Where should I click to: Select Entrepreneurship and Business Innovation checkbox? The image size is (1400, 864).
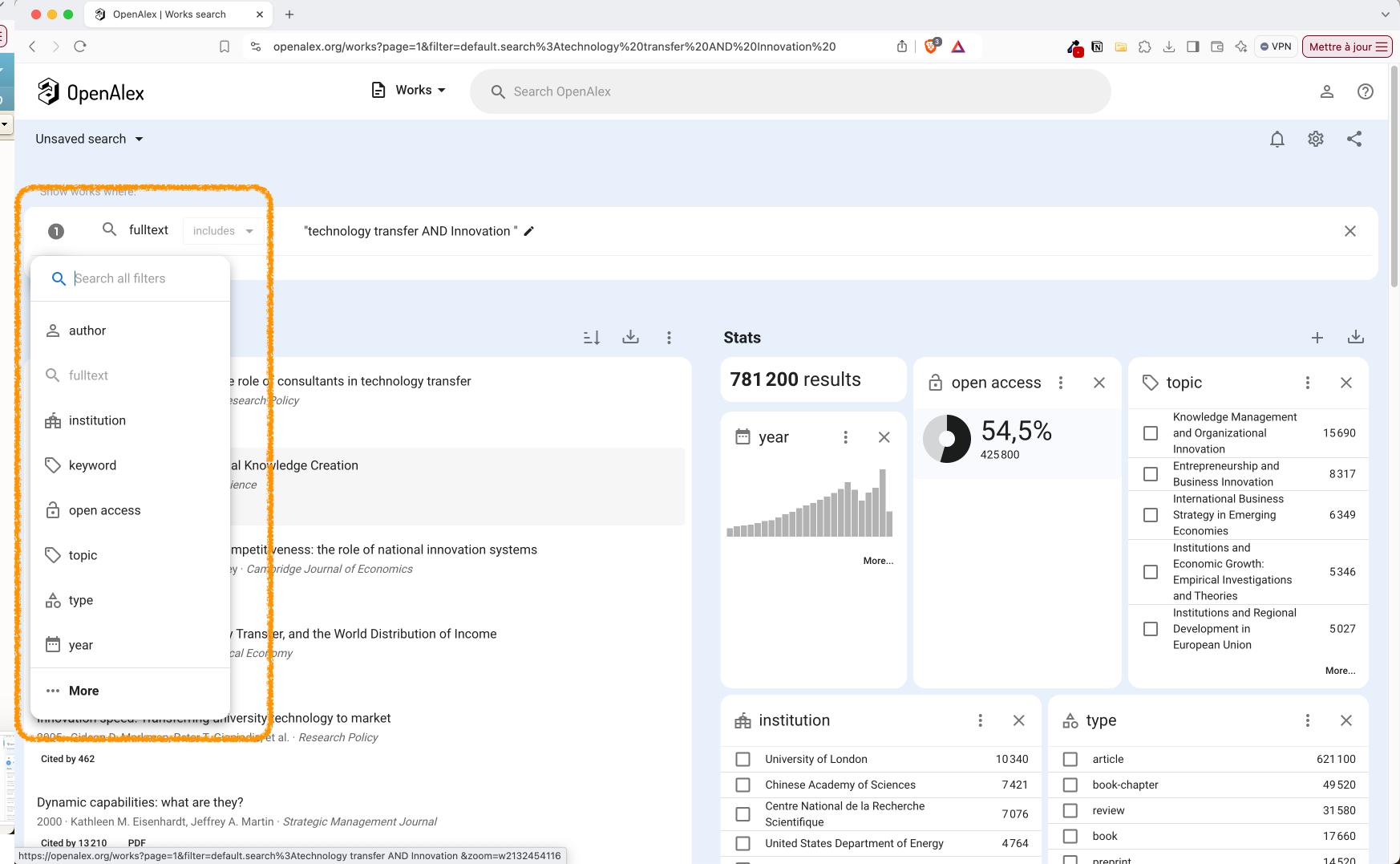[x=1150, y=474]
